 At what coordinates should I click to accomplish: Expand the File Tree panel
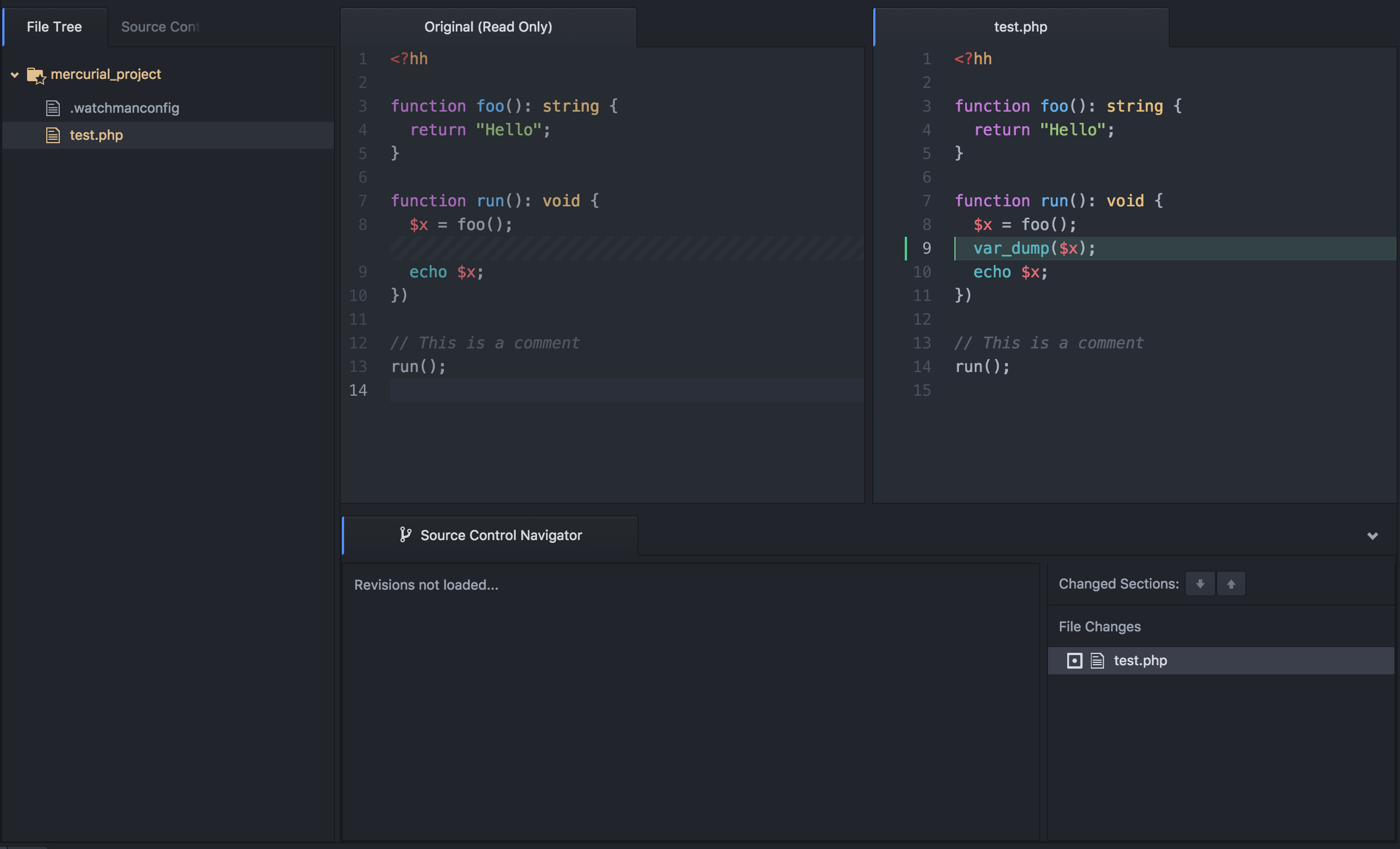coord(54,25)
